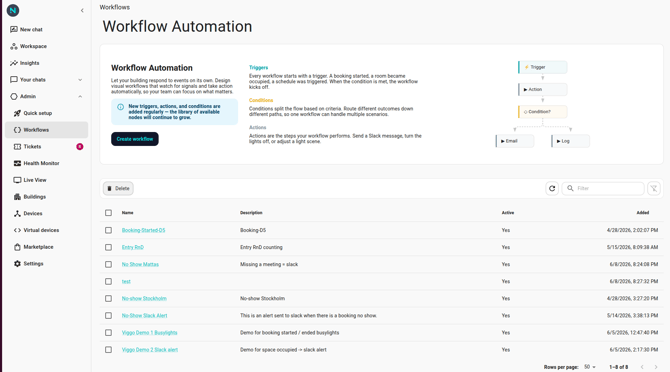The width and height of the screenshot is (670, 372).
Task: Open Health Monitor from the sidebar
Action: coord(47,163)
